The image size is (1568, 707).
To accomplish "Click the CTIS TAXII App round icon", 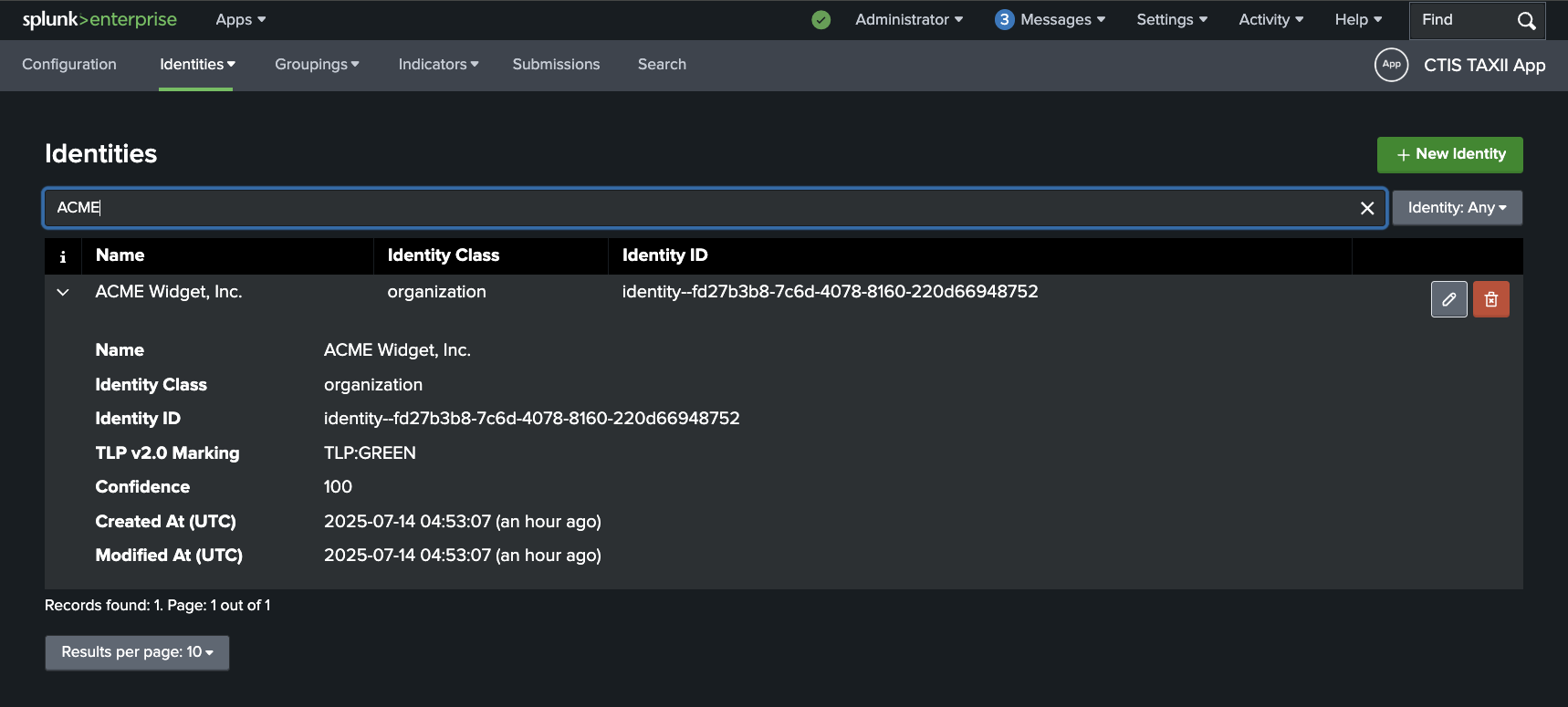I will pos(1391,65).
